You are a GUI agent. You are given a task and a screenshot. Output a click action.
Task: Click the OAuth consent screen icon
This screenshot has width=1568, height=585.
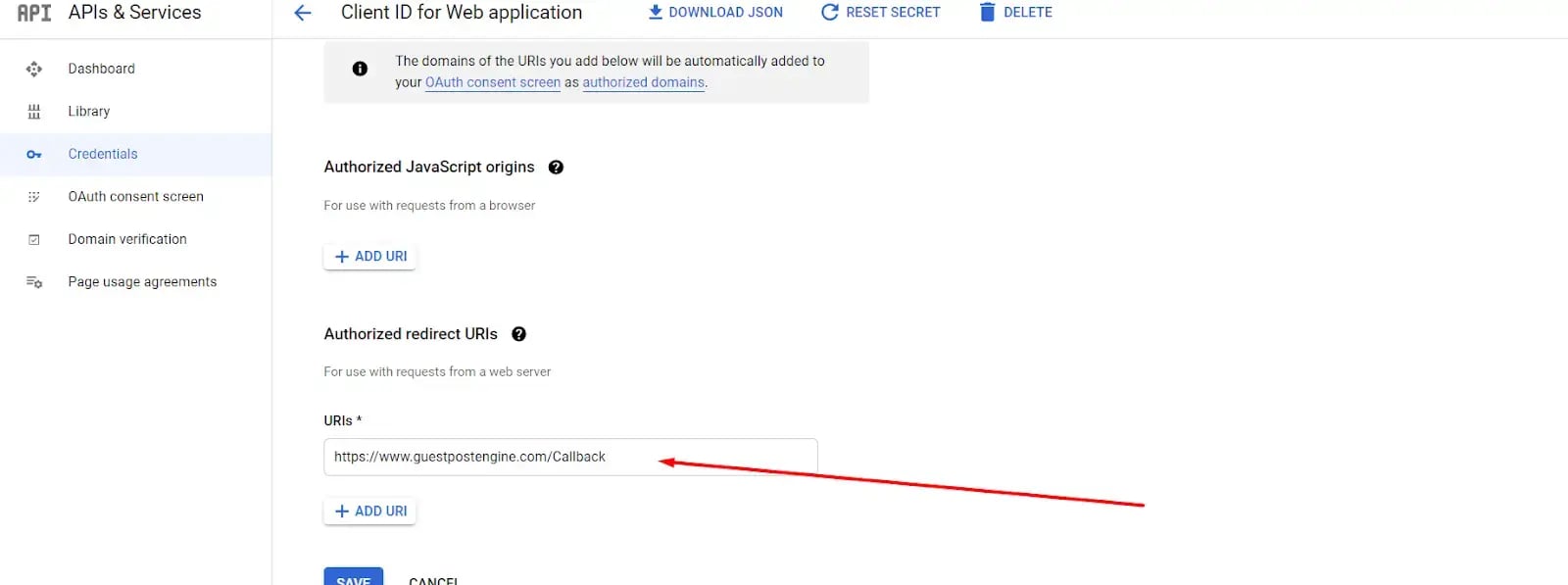(x=34, y=197)
